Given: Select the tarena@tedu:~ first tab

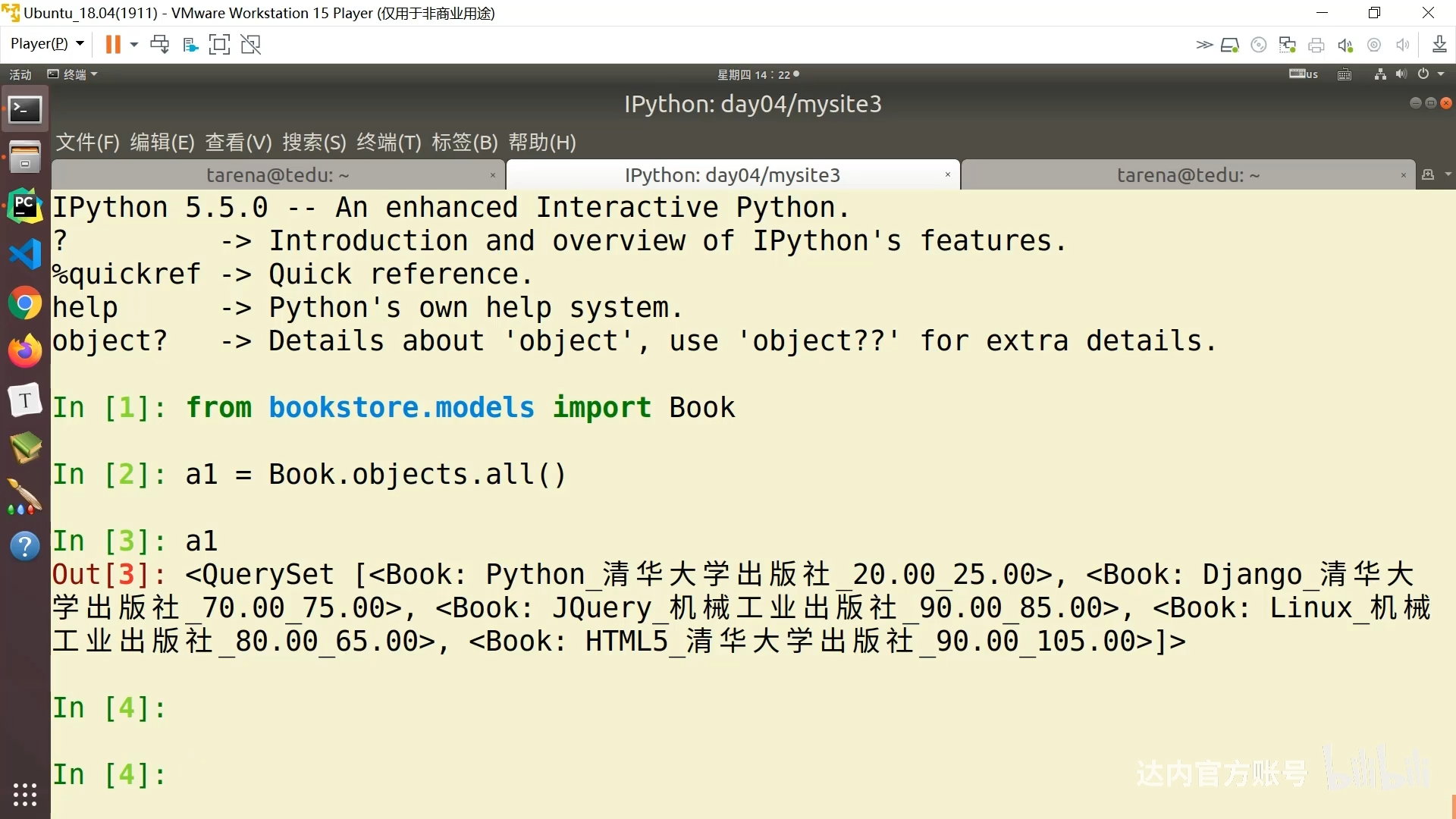Looking at the screenshot, I should click(x=278, y=174).
